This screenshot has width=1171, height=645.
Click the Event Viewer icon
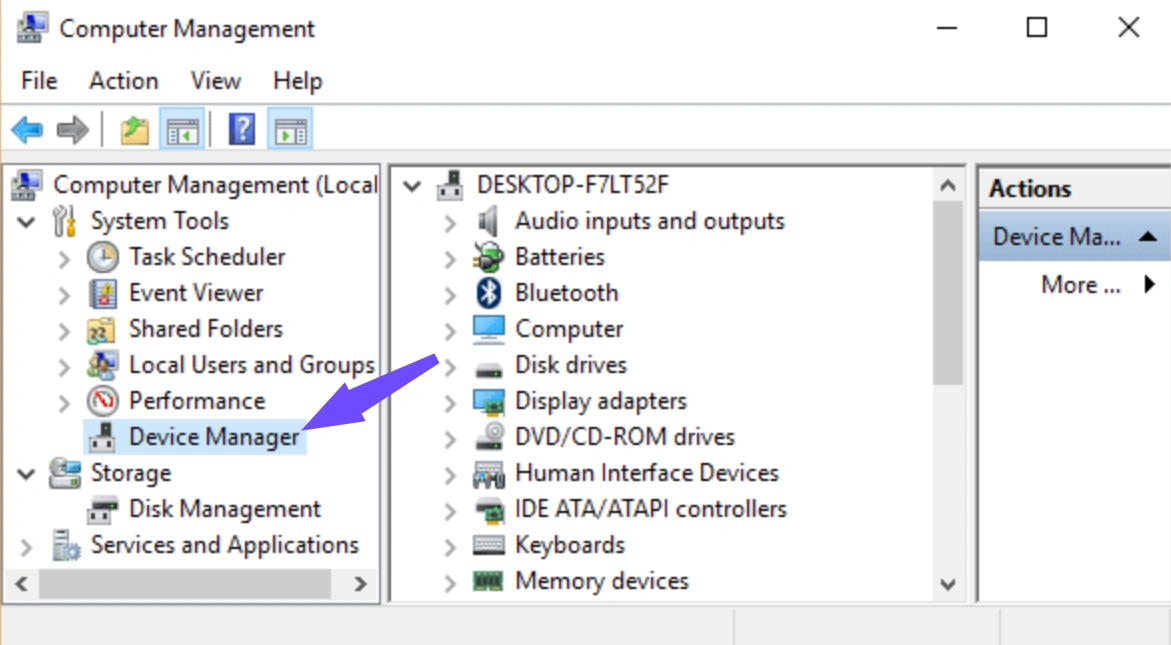pyautogui.click(x=103, y=293)
